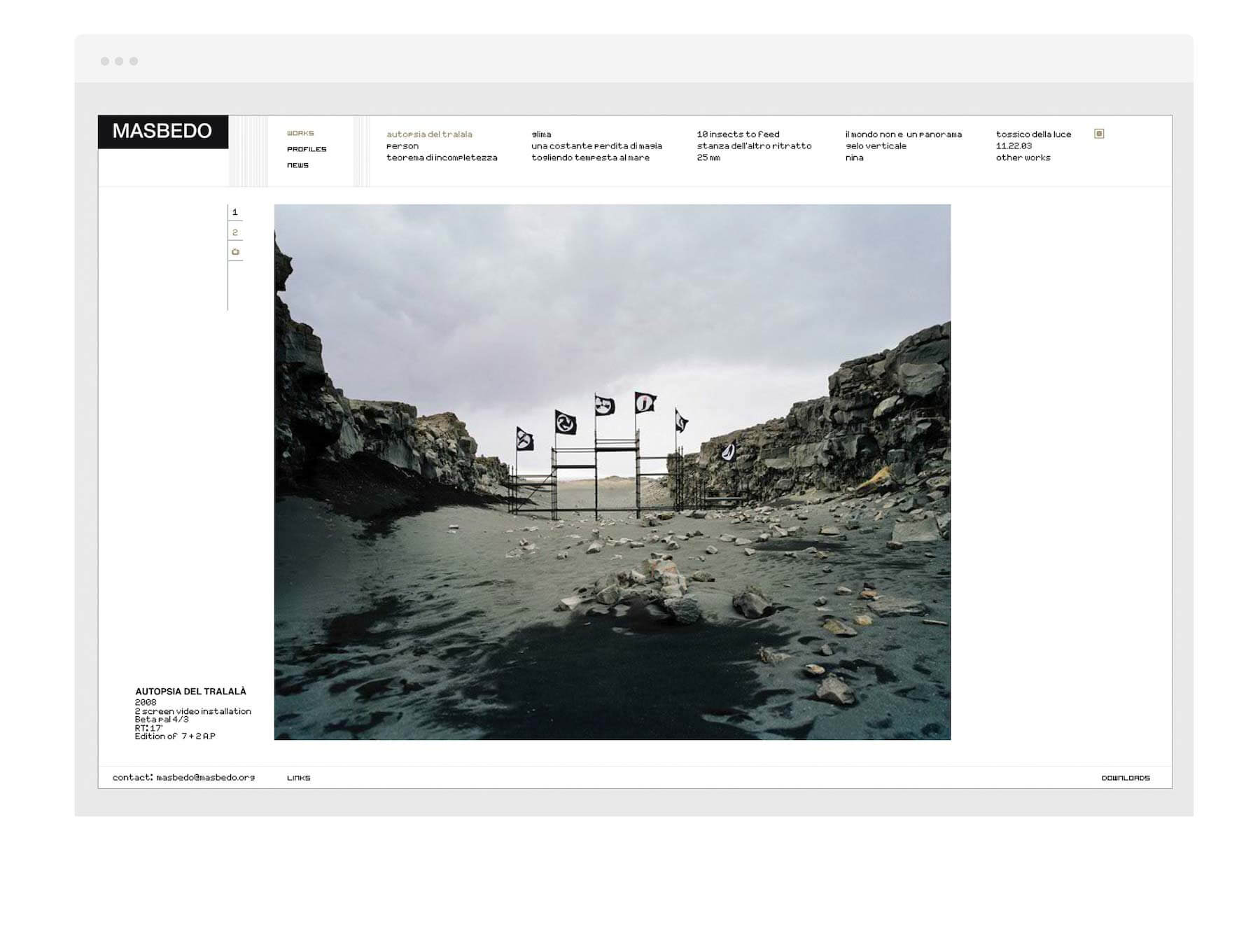Screen dimensions: 1260x952
Task: Click the MASBEDO logo
Action: (162, 132)
